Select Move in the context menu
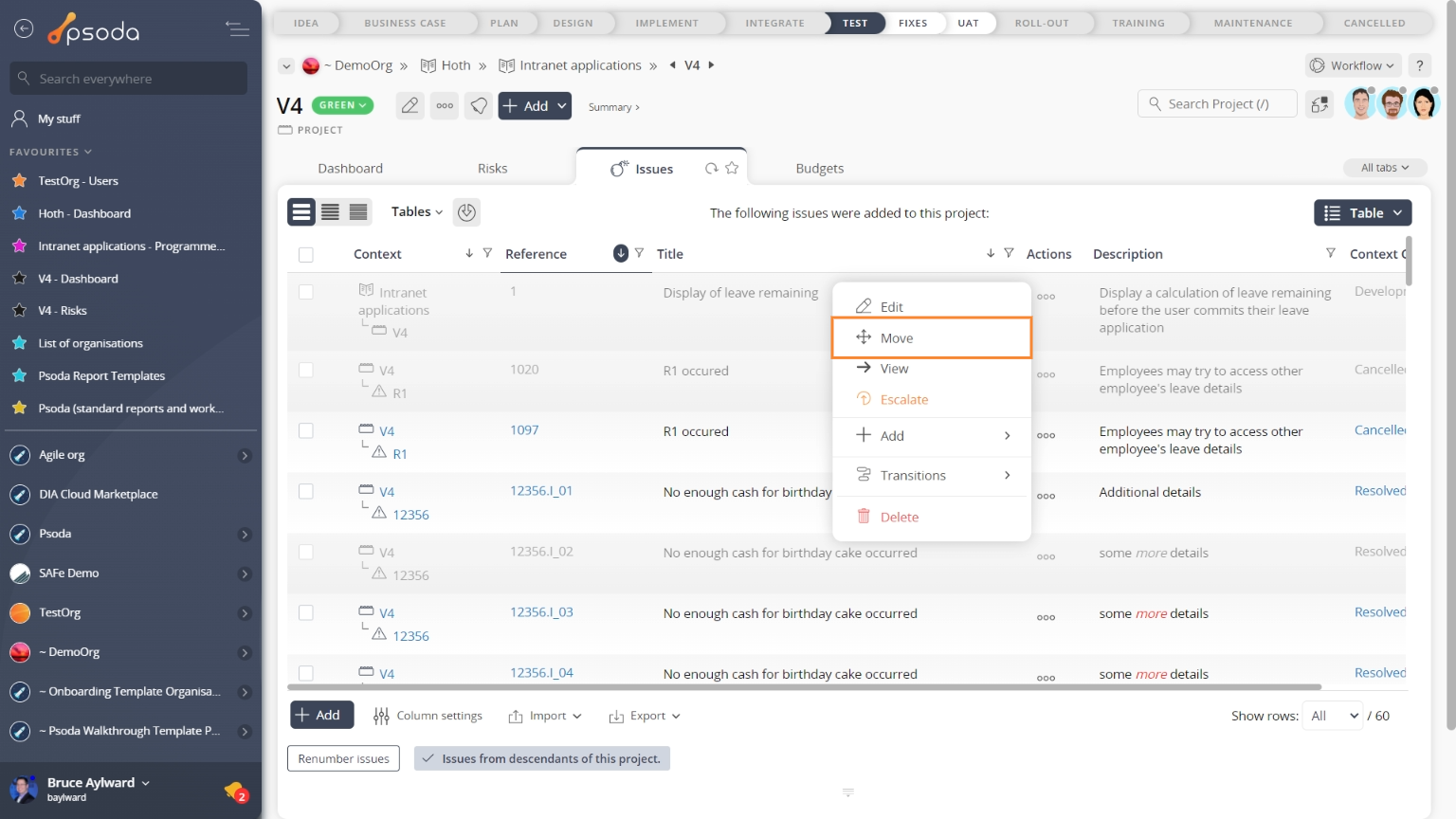1456x819 pixels. tap(931, 338)
